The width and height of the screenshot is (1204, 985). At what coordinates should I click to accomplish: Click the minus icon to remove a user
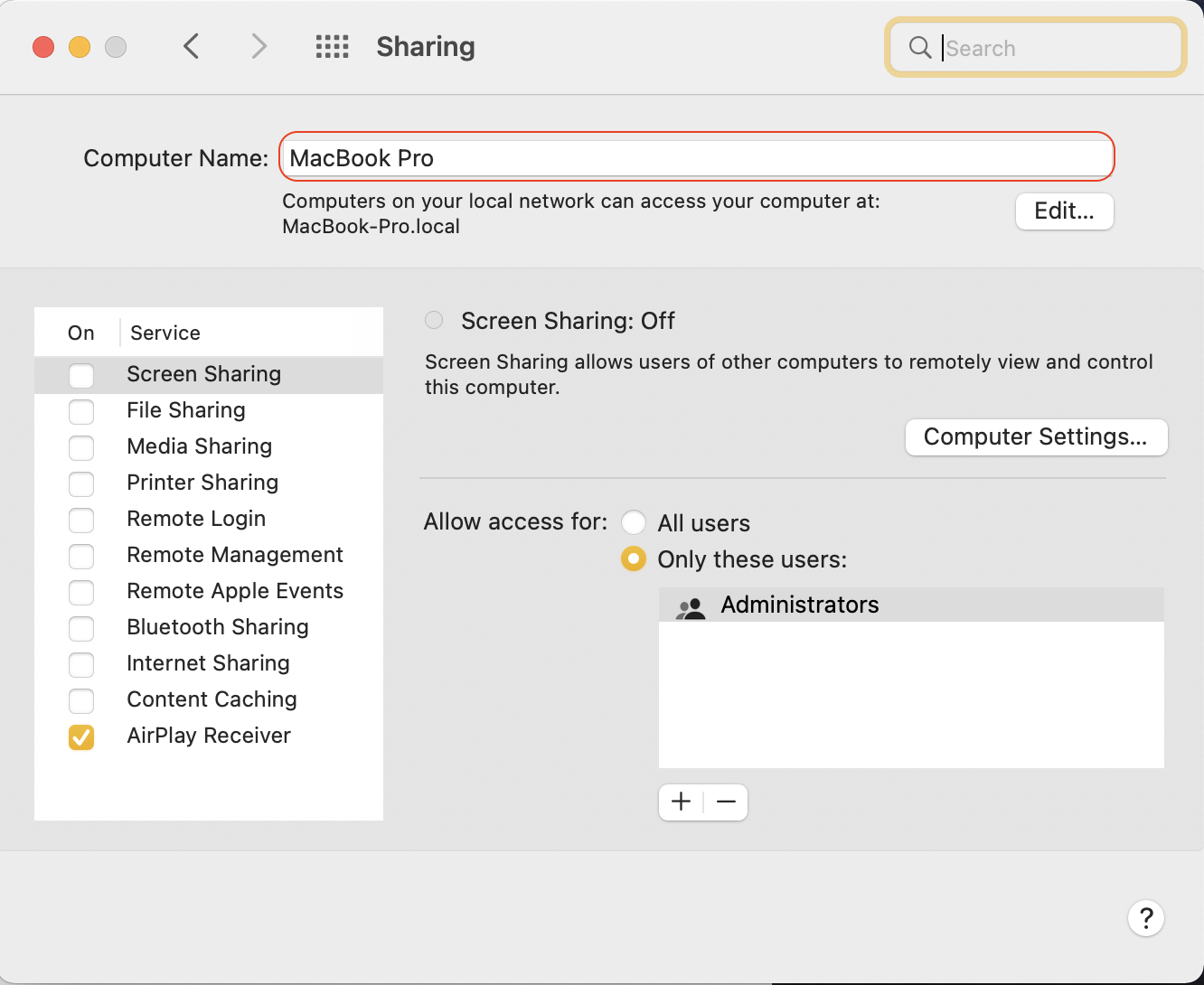pos(726,802)
